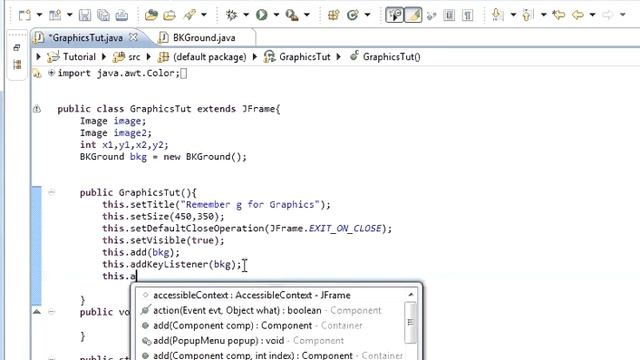Close the GraphicsTut.java tab
Screen dimensions: 640x360
pos(133,37)
